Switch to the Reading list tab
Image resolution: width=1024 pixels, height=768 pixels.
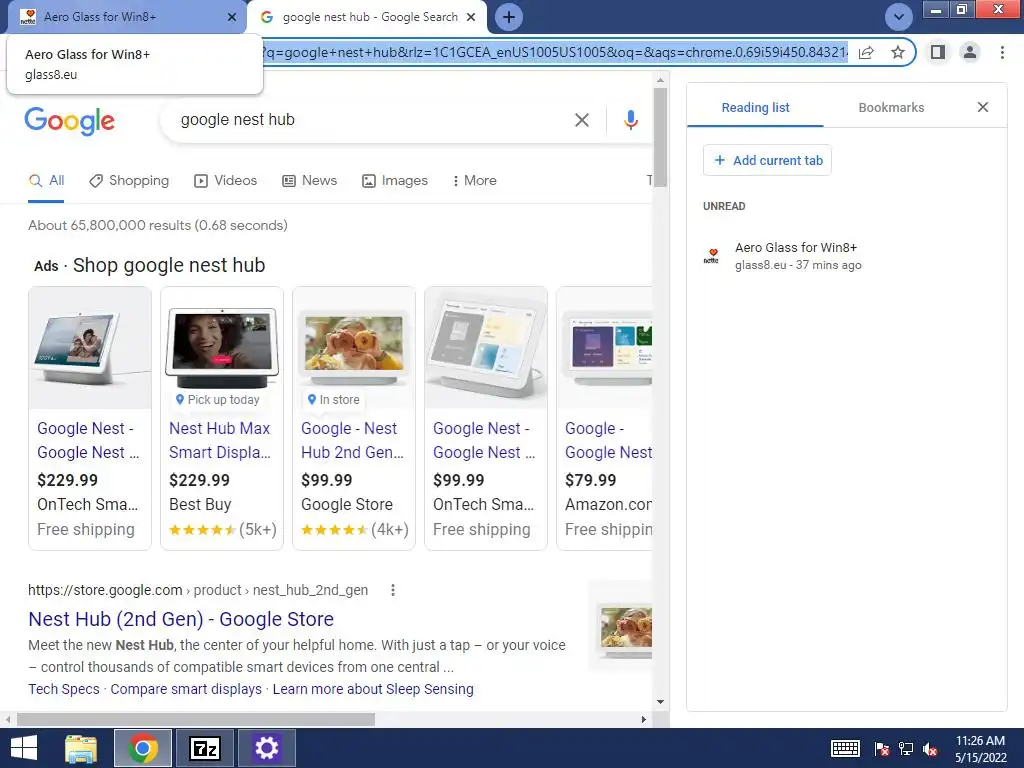pos(755,108)
